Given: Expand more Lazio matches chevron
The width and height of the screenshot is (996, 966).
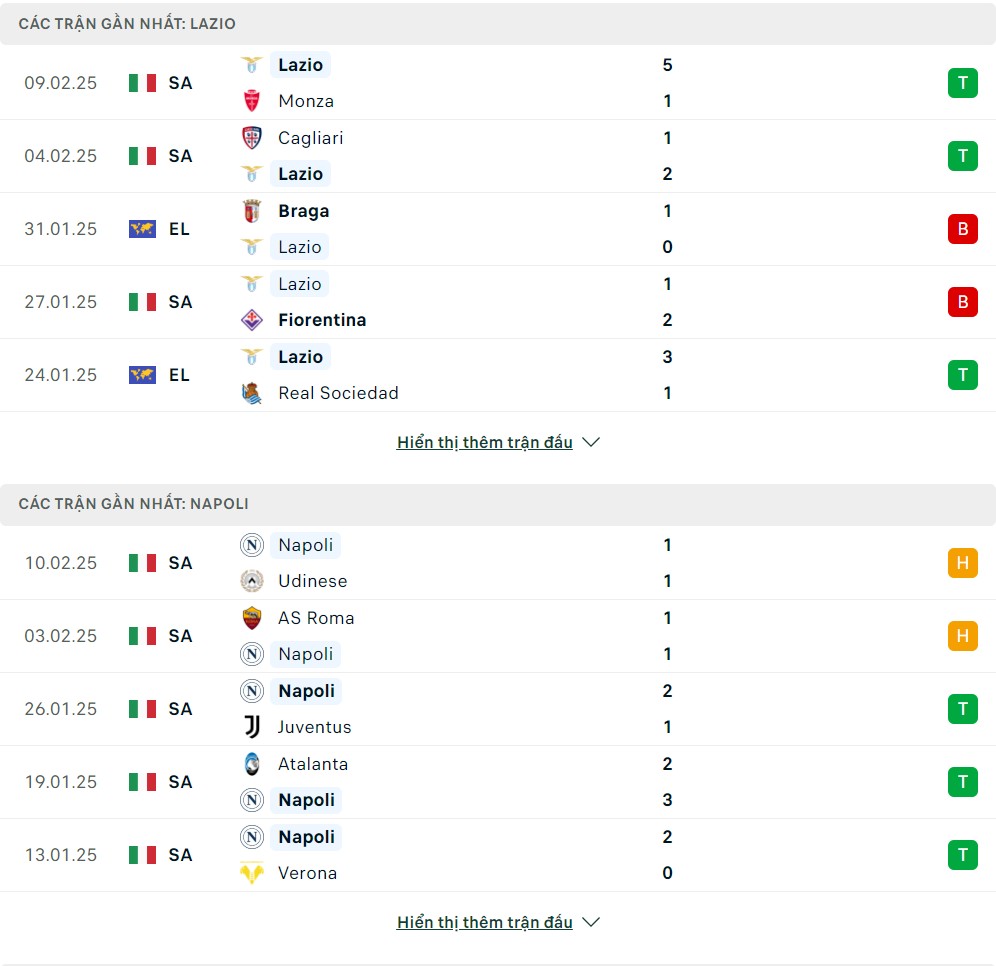Looking at the screenshot, I should click(x=591, y=442).
